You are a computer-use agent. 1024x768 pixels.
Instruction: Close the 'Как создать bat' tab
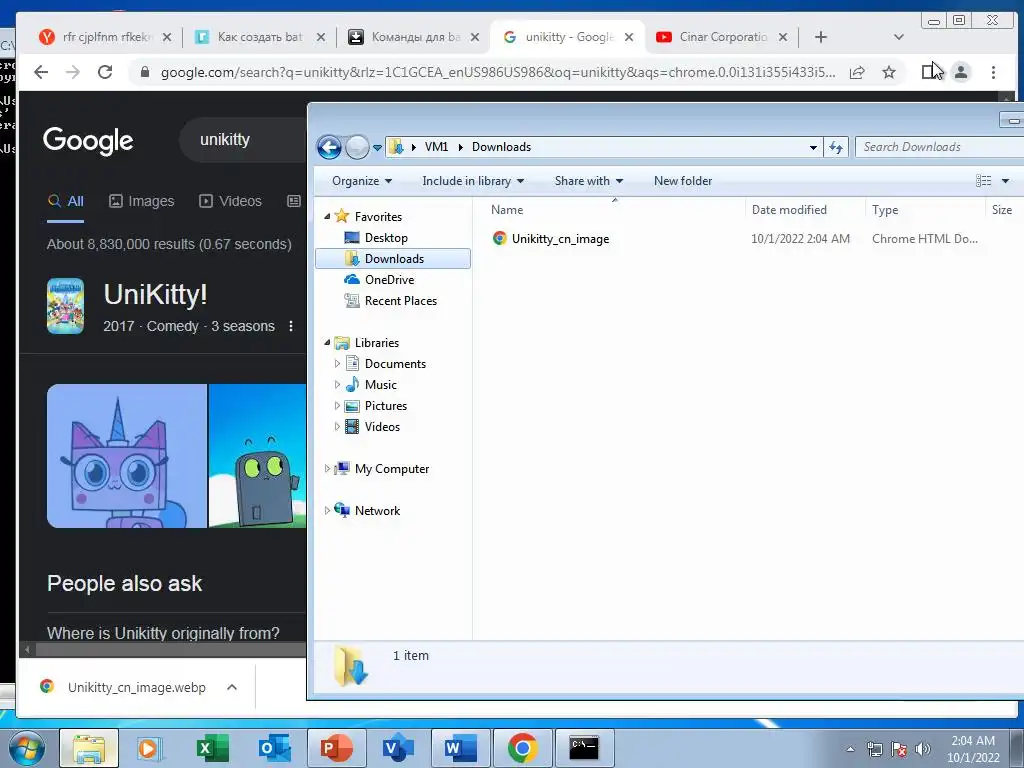pos(321,37)
